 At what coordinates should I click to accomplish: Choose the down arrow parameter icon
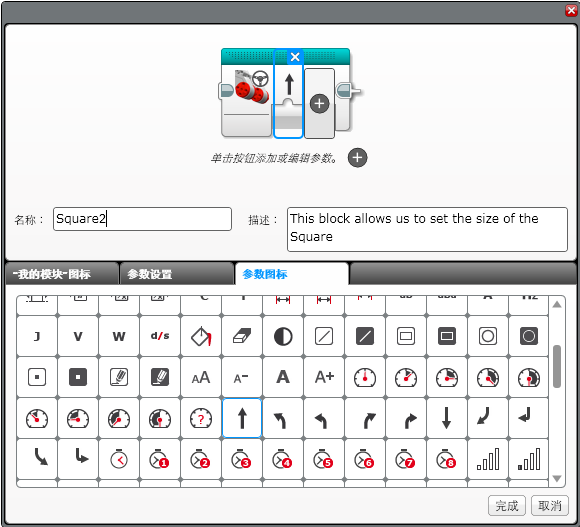coord(446,418)
